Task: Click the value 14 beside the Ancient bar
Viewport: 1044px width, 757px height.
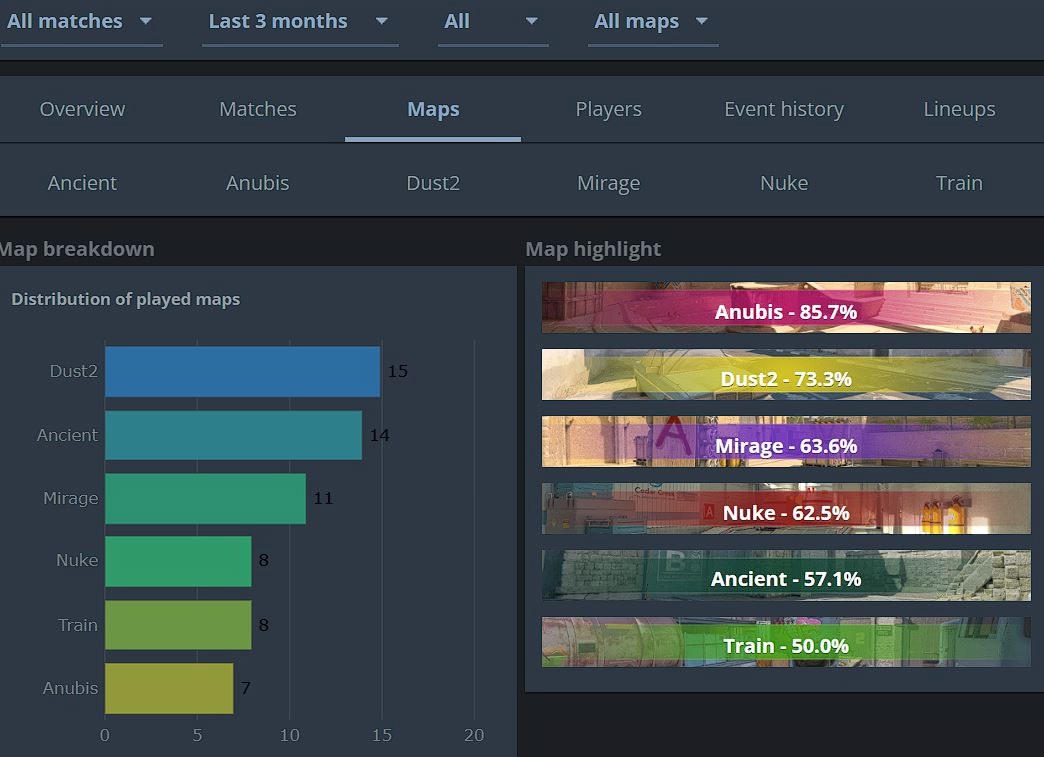Action: pos(380,435)
